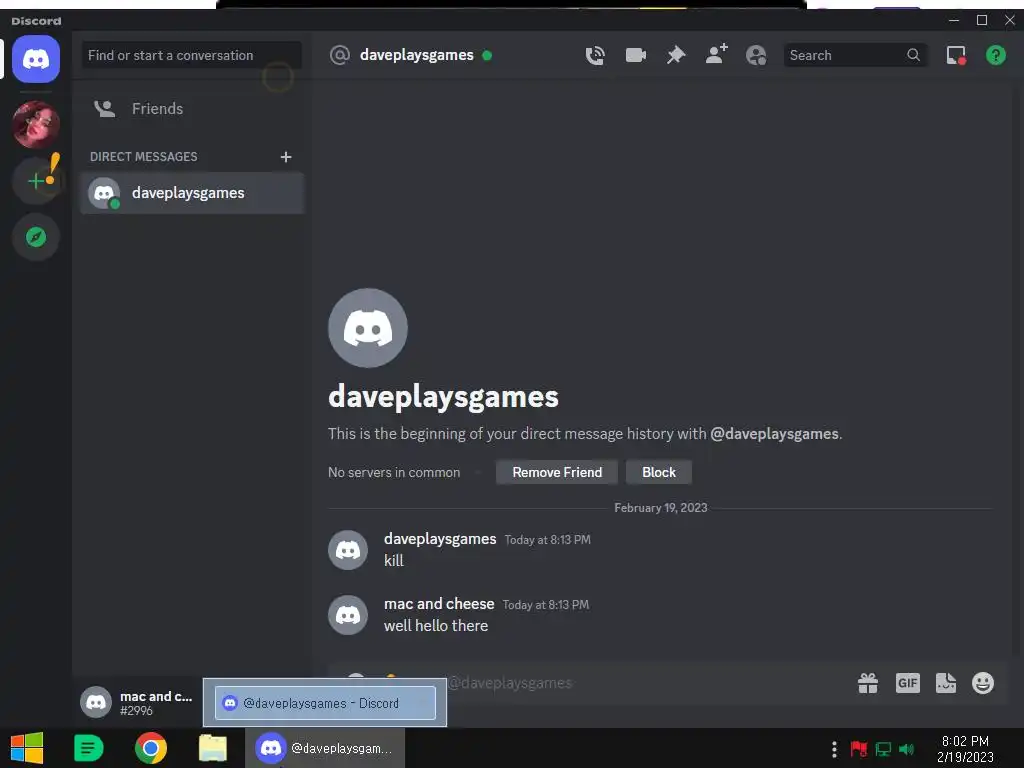Click daveplaysgames username on the kill message
The height and width of the screenshot is (768, 1024).
[440, 539]
